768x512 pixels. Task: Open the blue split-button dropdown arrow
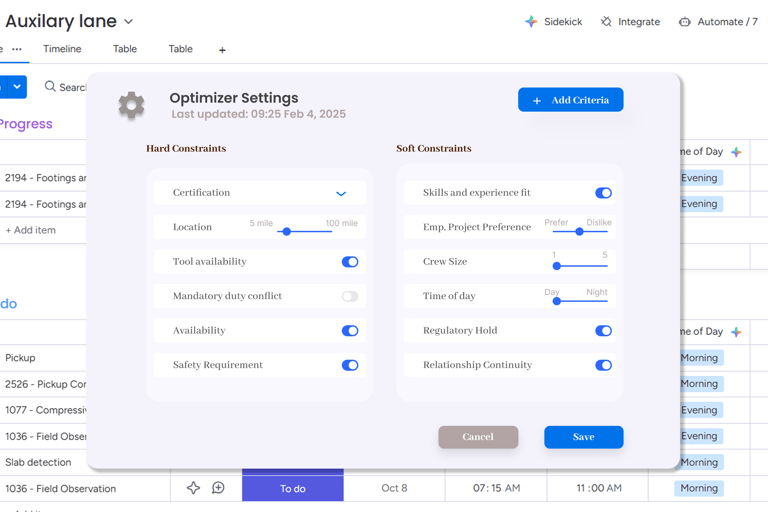[x=17, y=87]
